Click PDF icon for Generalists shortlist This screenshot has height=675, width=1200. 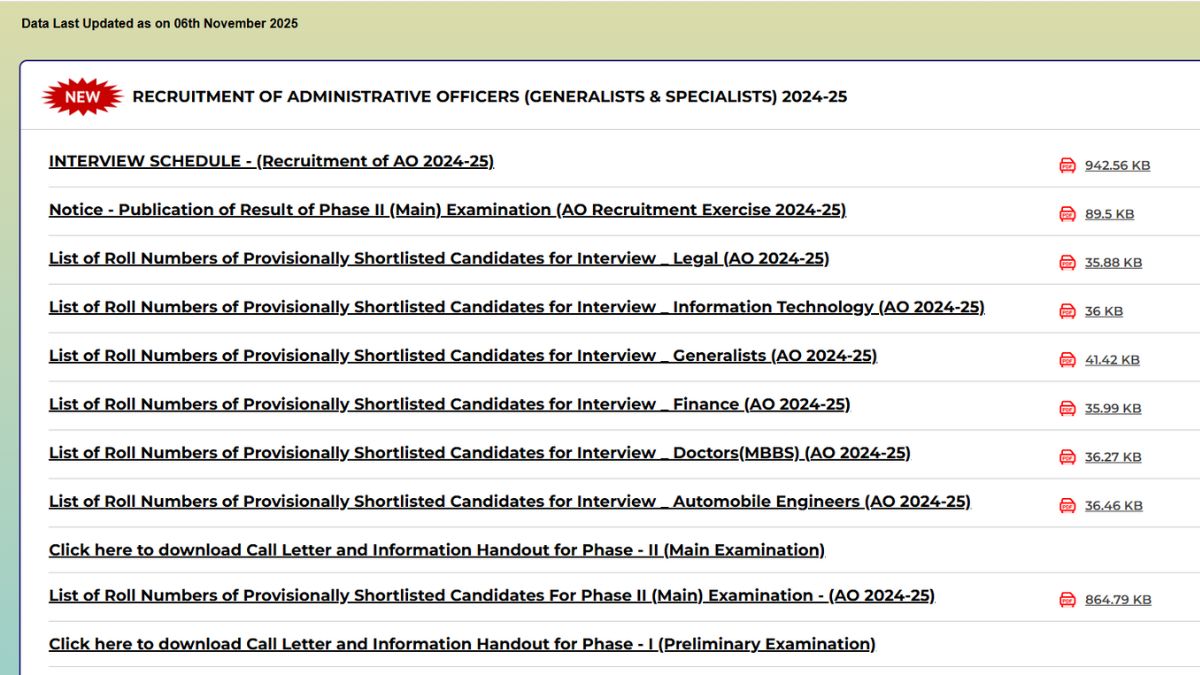(1067, 360)
